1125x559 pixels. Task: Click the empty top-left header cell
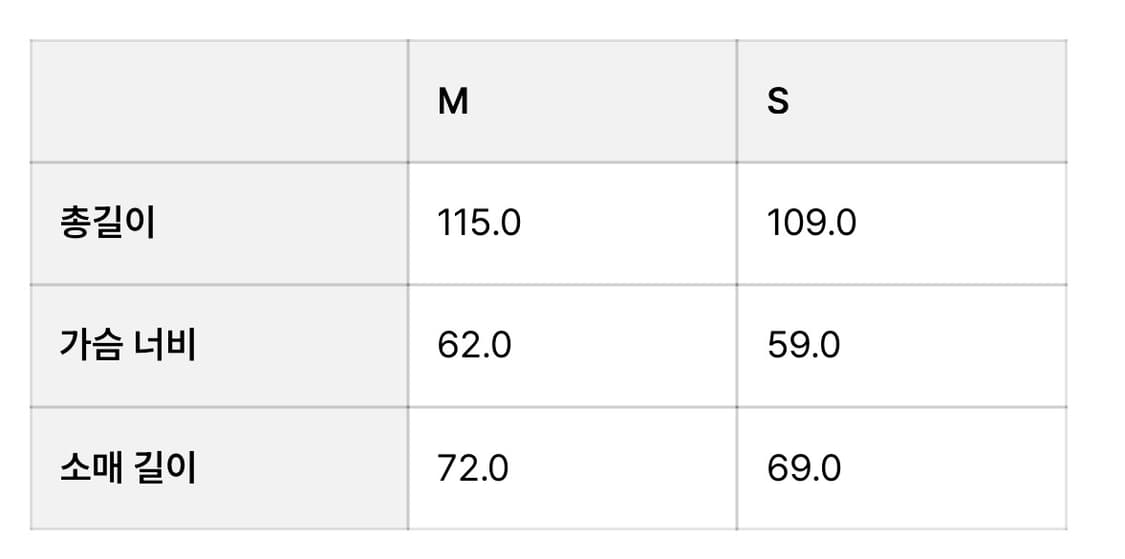(219, 102)
